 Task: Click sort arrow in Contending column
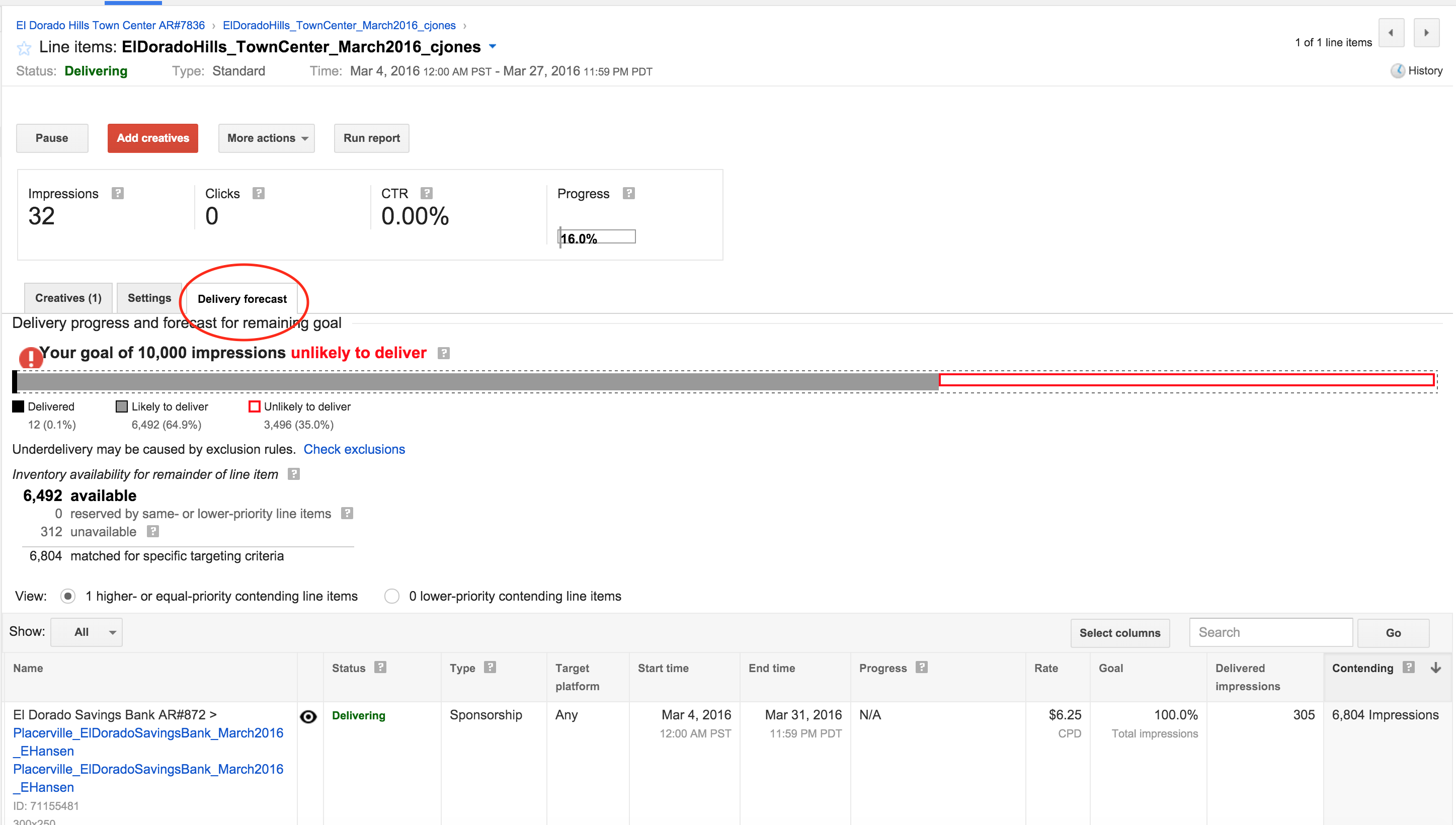pos(1435,668)
